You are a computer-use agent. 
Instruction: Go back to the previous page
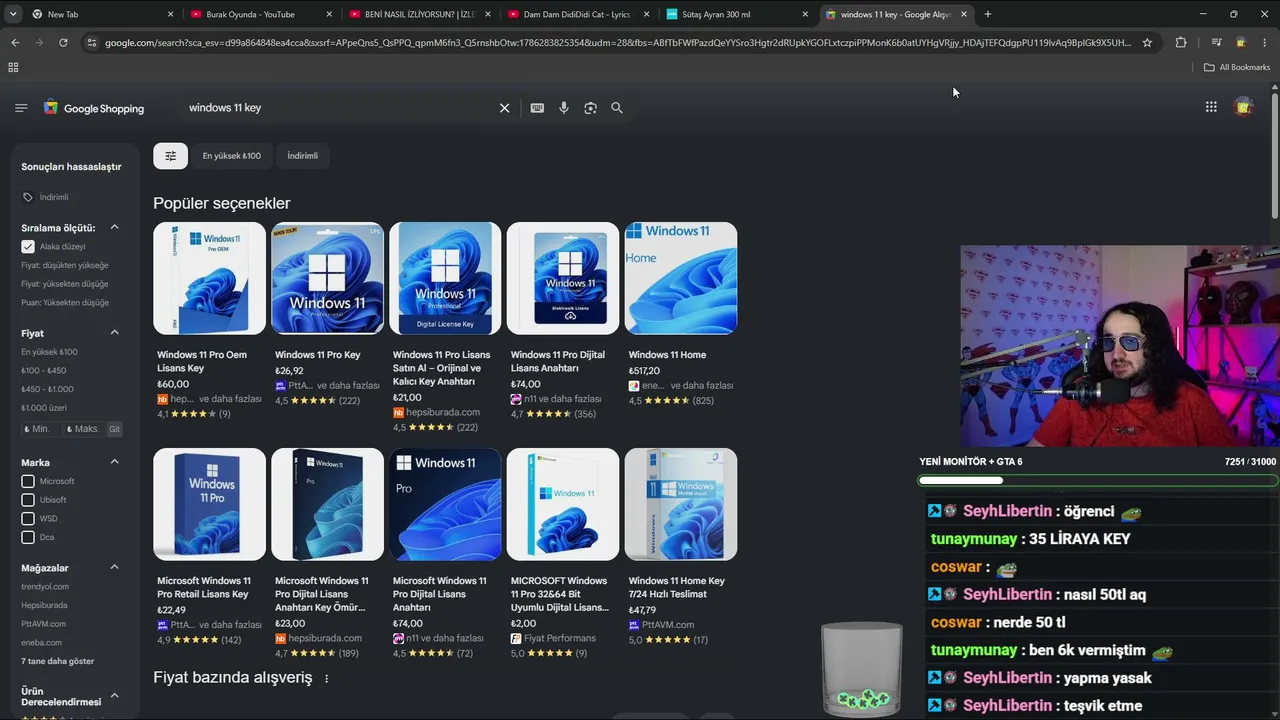(15, 42)
